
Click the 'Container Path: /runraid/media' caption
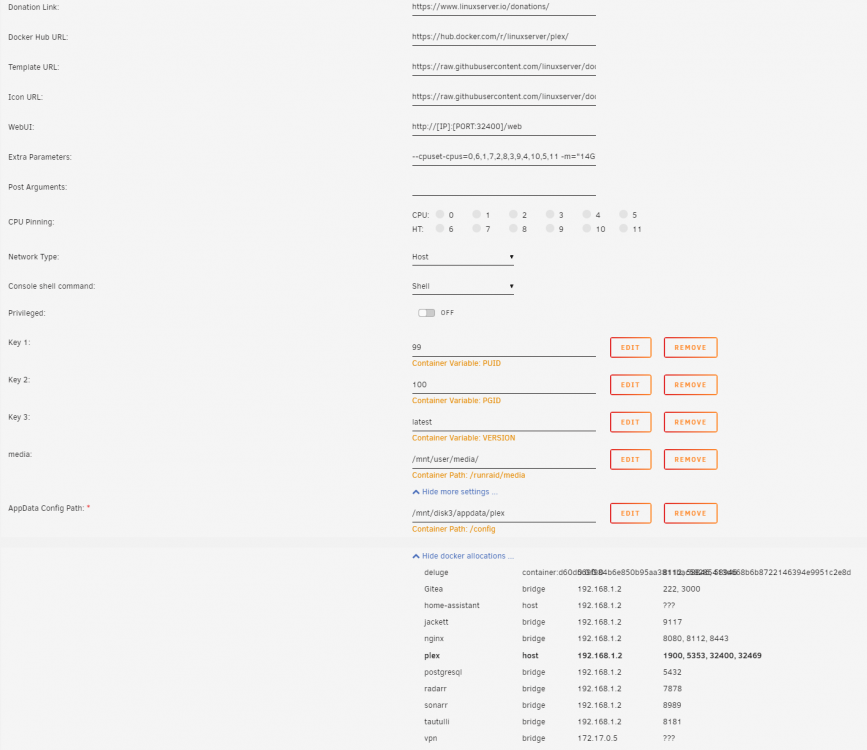(x=468, y=475)
